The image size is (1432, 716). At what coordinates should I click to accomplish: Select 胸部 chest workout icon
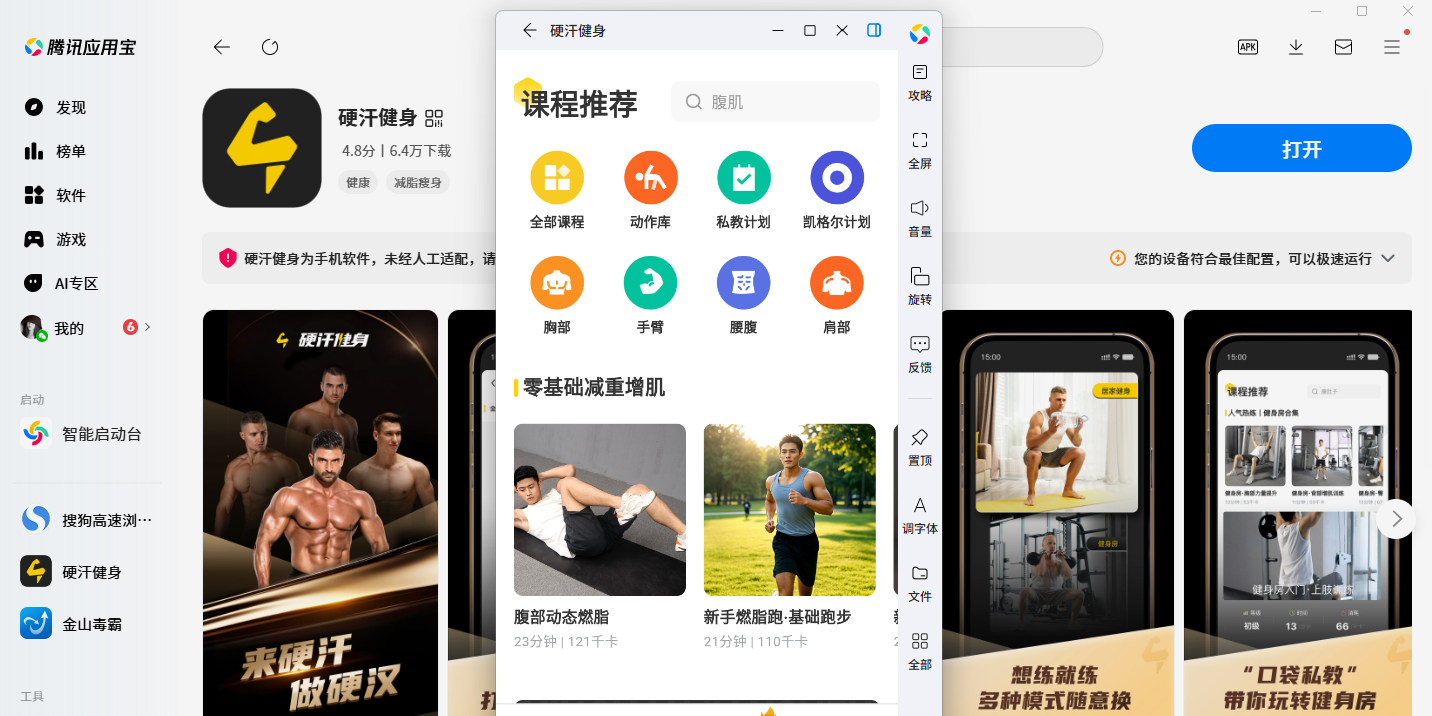coord(557,283)
